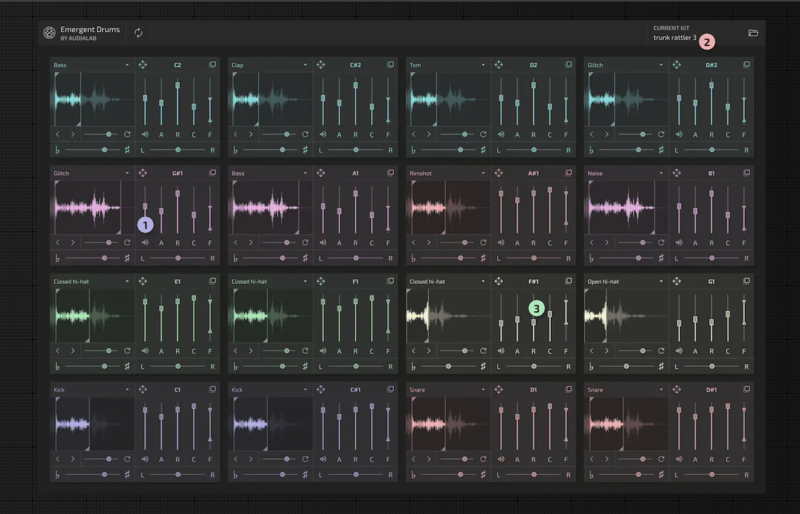Click the D2 note label on Tom pad
Screen dimensions: 800x514
(x=533, y=65)
